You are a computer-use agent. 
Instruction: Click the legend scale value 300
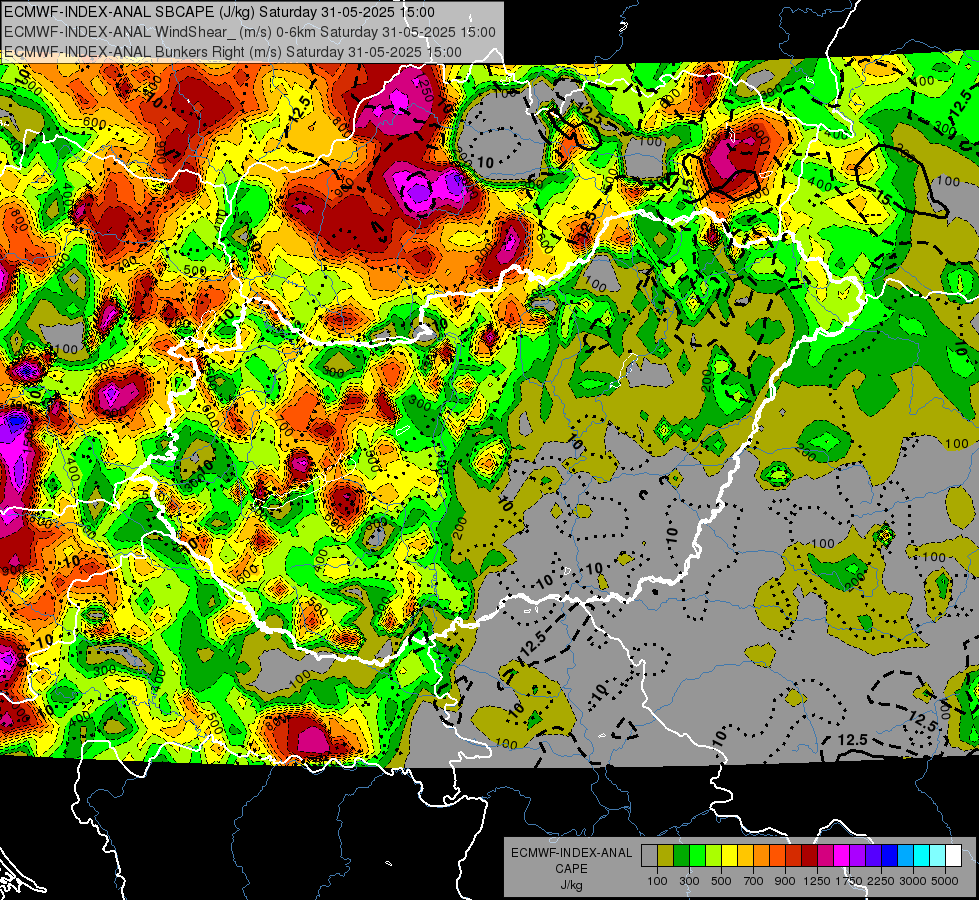click(x=689, y=881)
